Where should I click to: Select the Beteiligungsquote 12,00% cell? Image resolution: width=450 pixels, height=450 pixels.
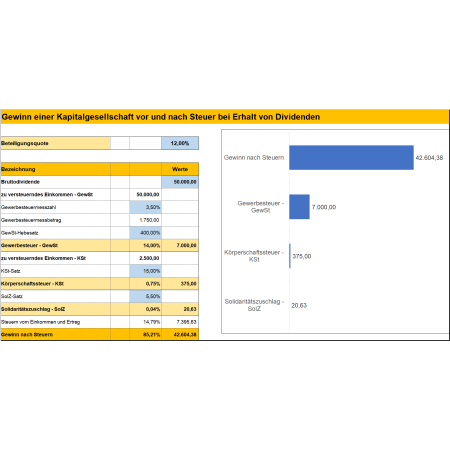[x=180, y=143]
